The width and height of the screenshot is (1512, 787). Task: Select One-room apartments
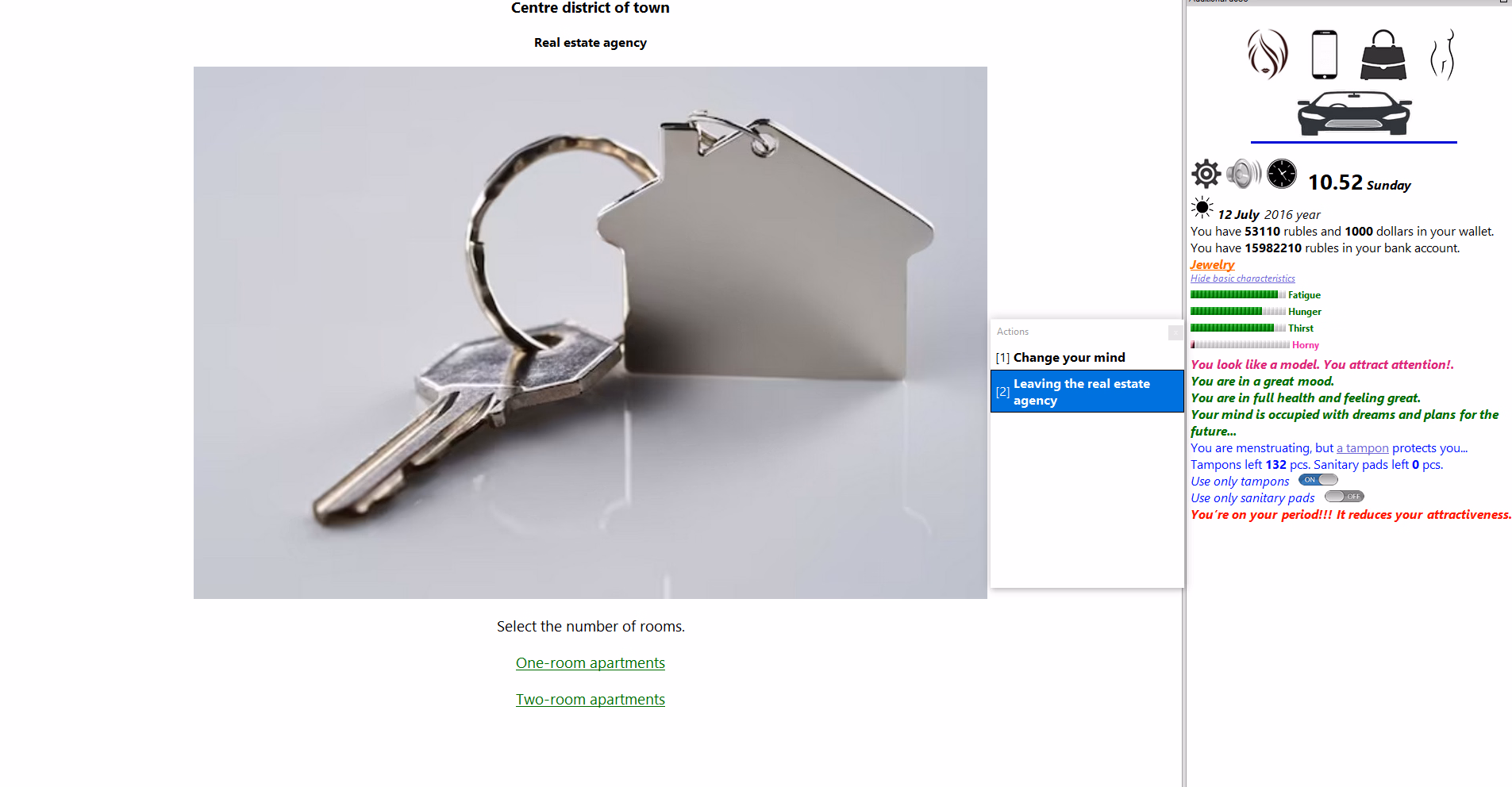click(591, 663)
